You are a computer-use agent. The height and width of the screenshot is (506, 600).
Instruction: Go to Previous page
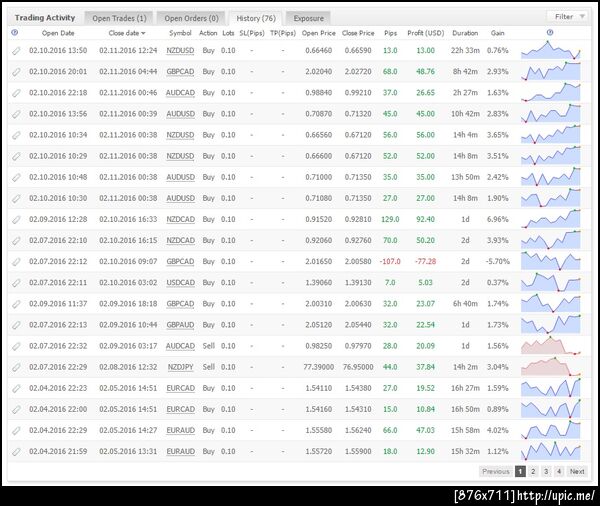496,472
